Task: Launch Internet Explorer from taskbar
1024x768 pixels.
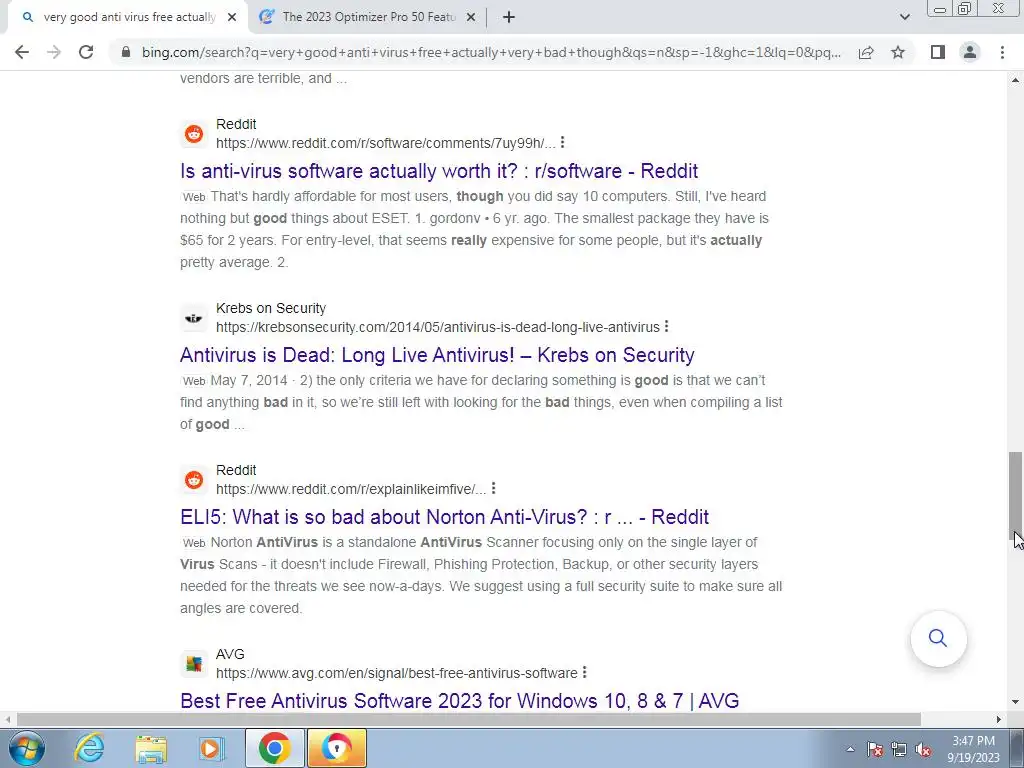Action: pos(89,748)
